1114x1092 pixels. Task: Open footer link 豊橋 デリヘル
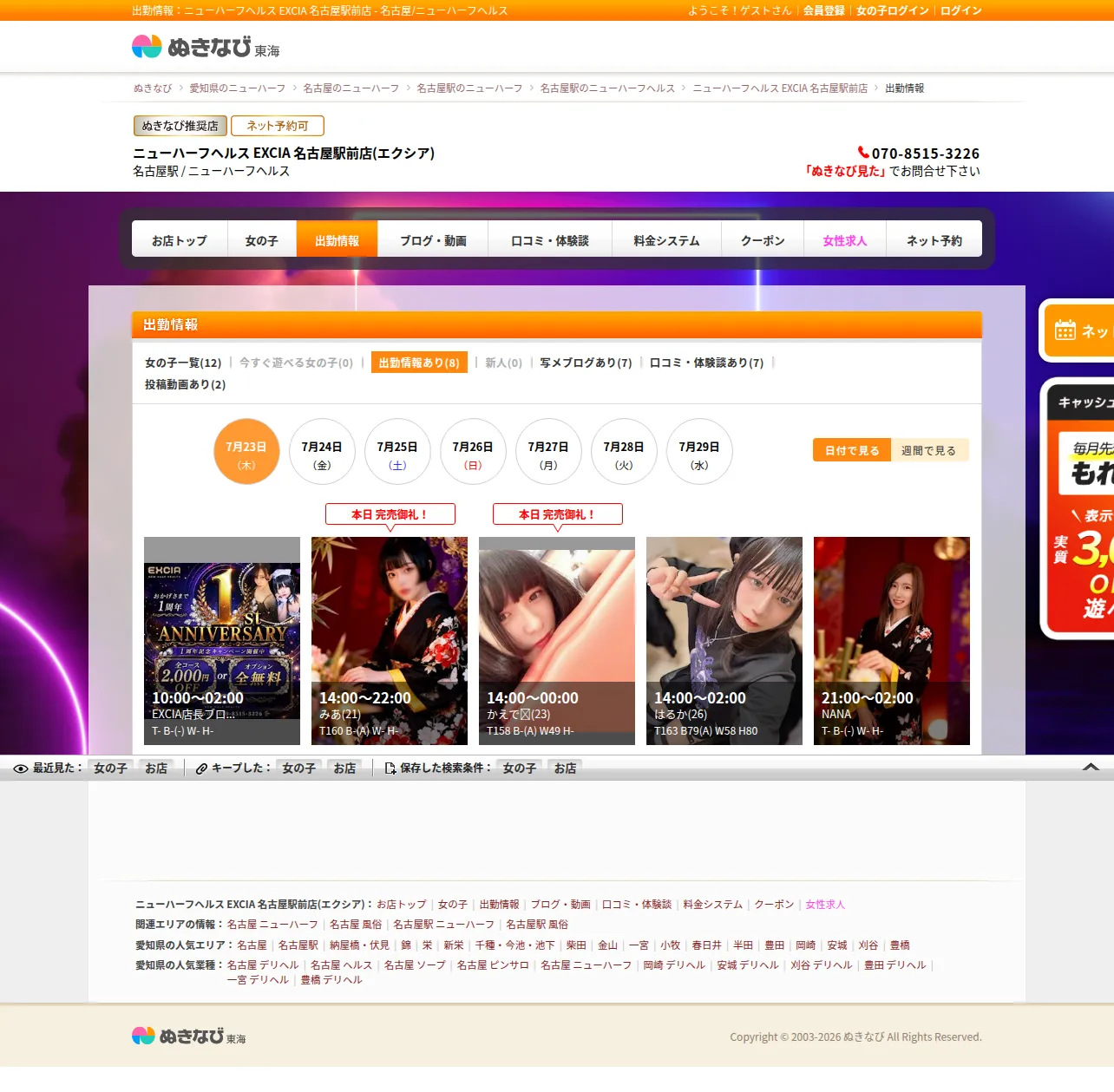click(x=331, y=980)
